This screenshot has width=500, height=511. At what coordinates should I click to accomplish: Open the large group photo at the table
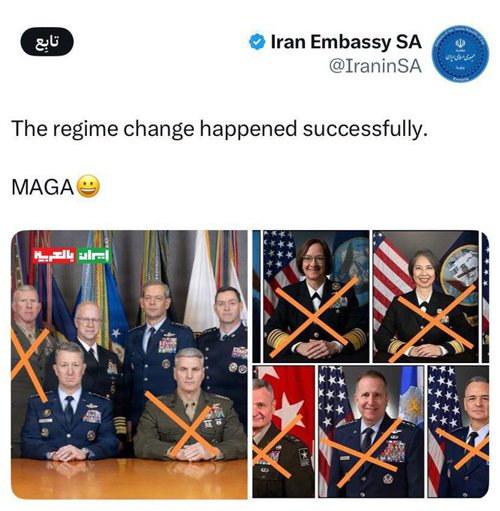click(x=129, y=365)
